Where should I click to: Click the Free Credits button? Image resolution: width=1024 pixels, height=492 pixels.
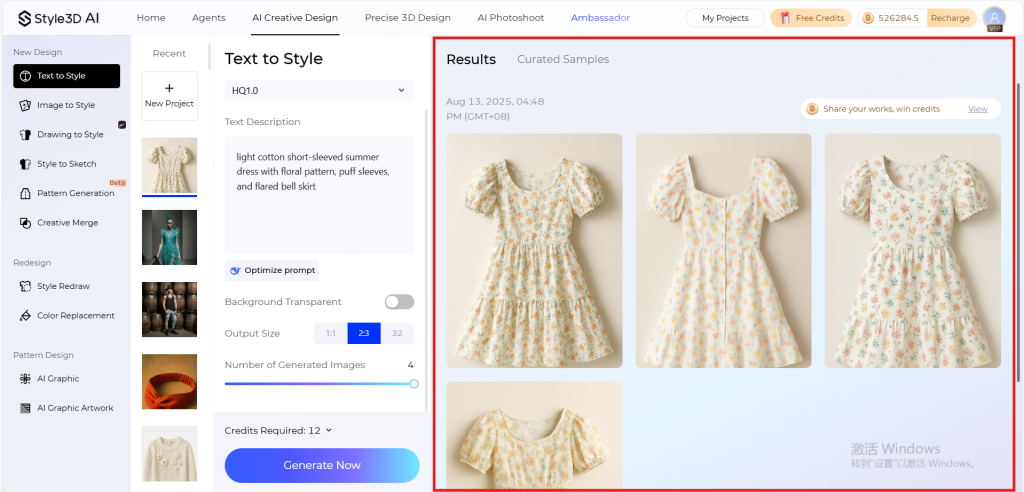[x=811, y=18]
